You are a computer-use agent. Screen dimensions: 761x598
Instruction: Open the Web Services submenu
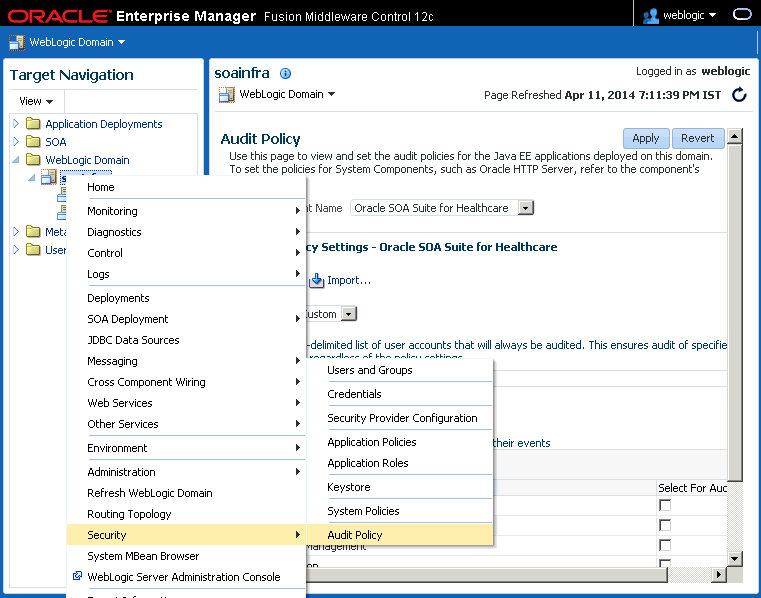coord(186,403)
